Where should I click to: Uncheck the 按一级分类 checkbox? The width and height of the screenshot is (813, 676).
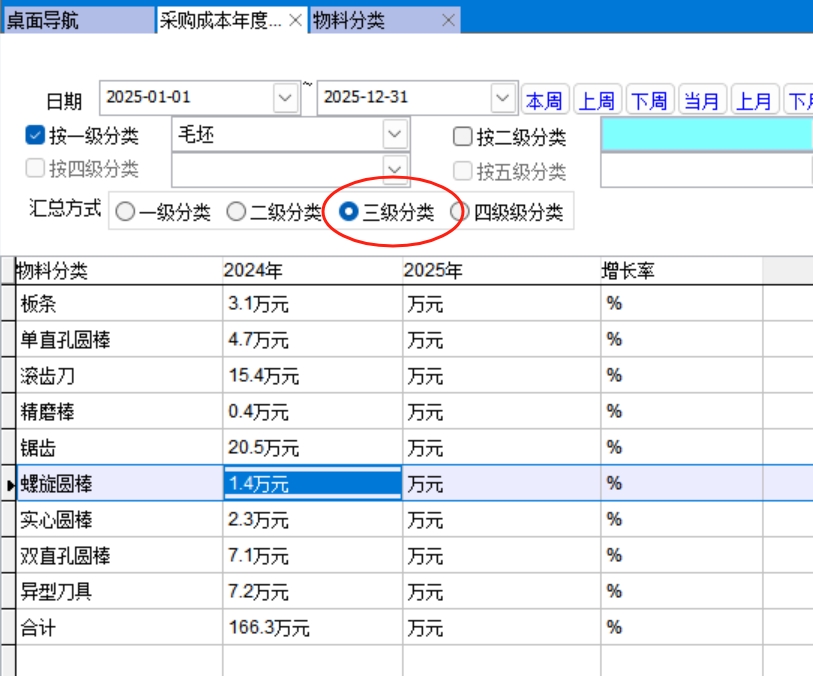pos(35,136)
